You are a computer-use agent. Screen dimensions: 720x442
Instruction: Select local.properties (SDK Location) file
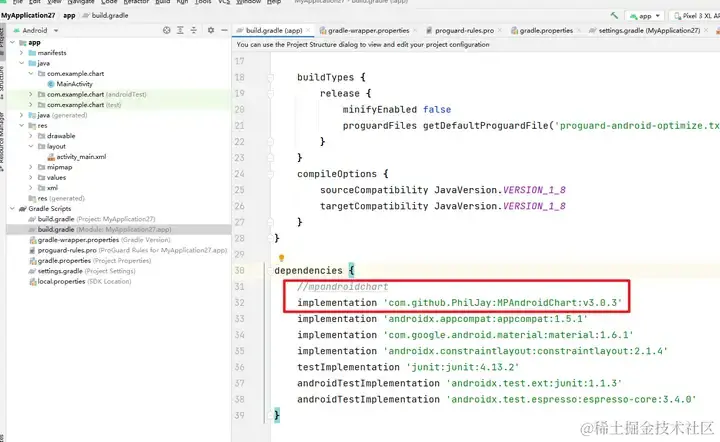click(80, 281)
